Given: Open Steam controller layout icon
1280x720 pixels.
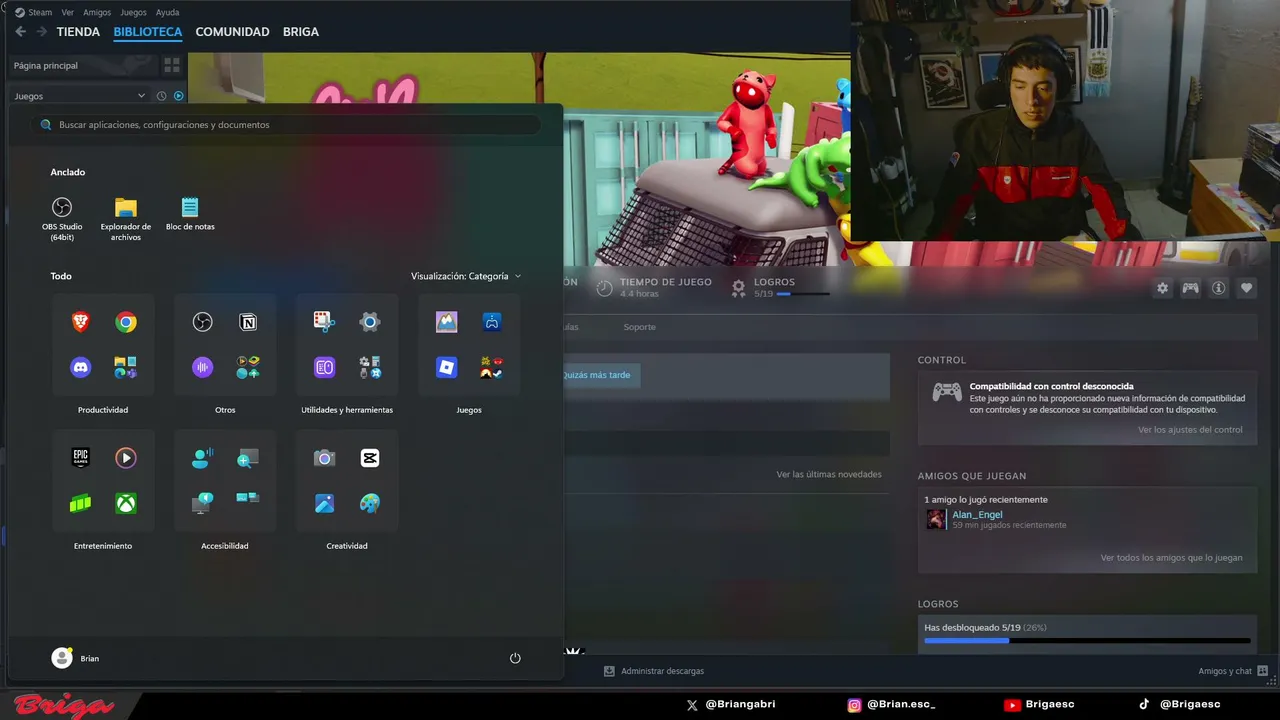Looking at the screenshot, I should [1190, 288].
